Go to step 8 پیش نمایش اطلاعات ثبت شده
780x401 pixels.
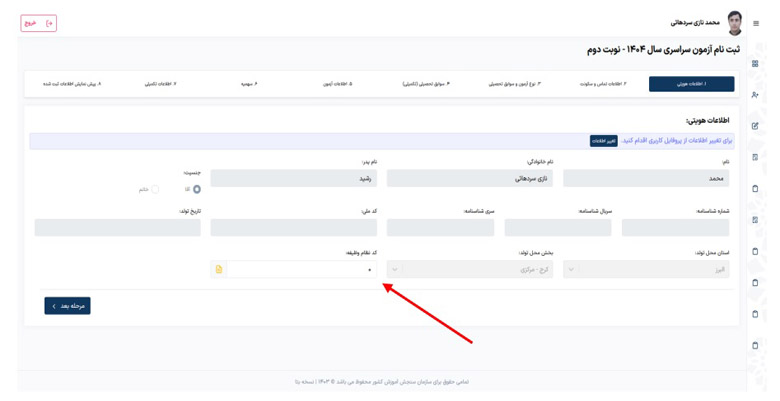tap(72, 84)
